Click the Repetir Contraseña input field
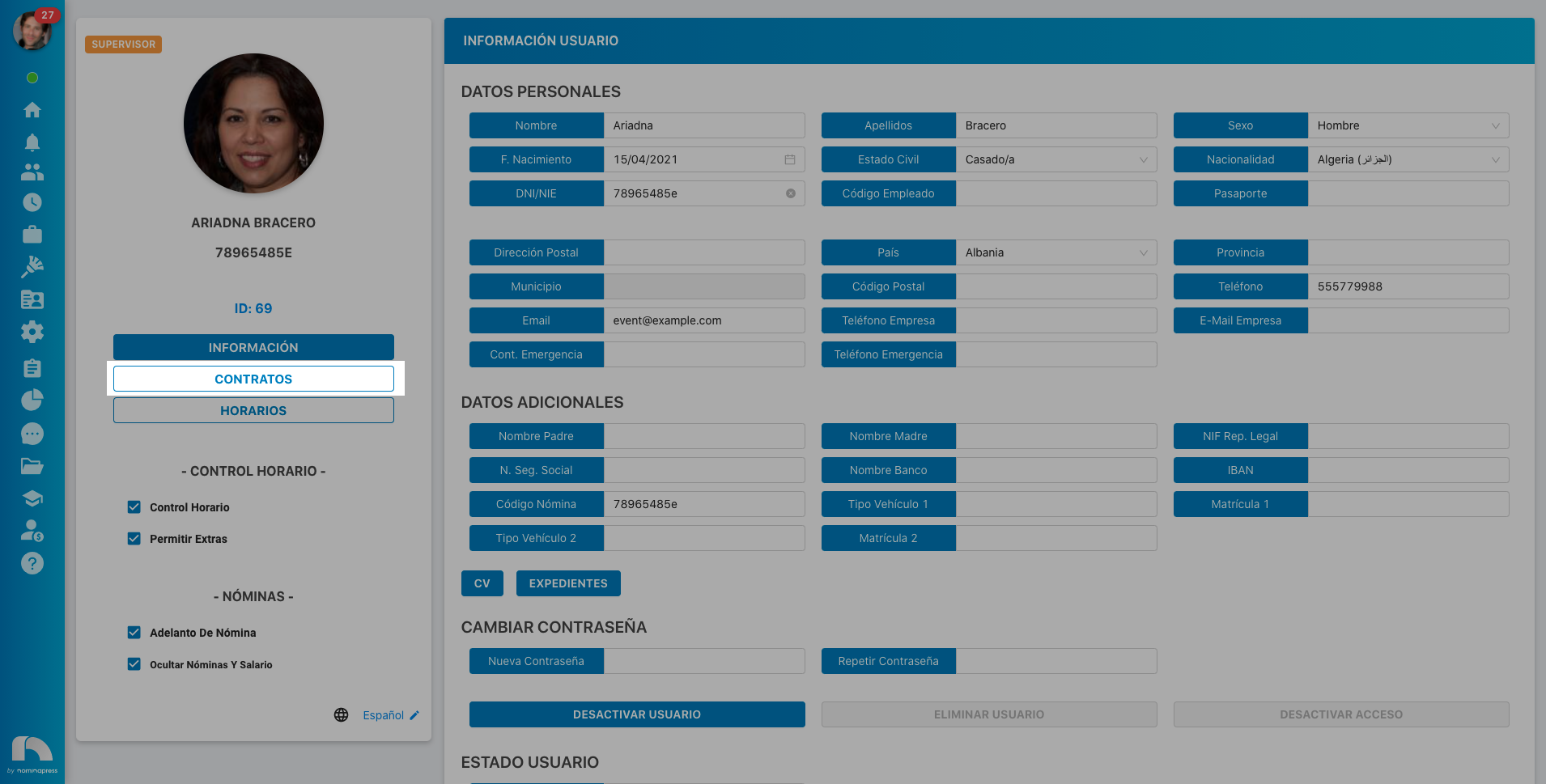This screenshot has width=1546, height=784. coord(1056,661)
